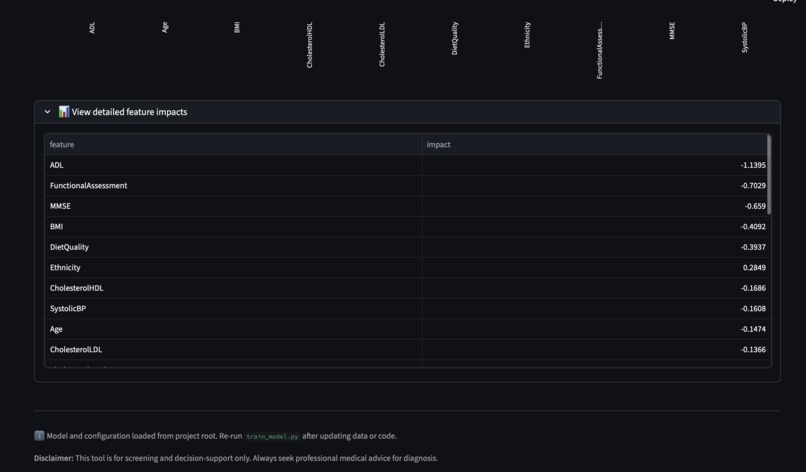The width and height of the screenshot is (806, 472).
Task: Select the FunctionalAssessment feature cell
Action: (233, 186)
